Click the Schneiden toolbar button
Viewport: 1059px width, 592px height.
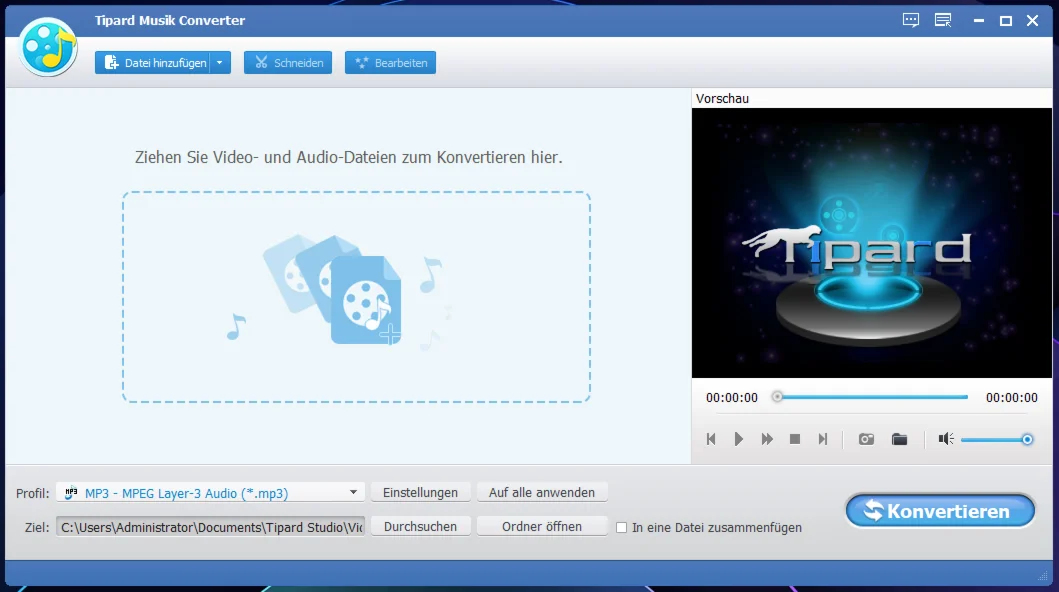(288, 63)
